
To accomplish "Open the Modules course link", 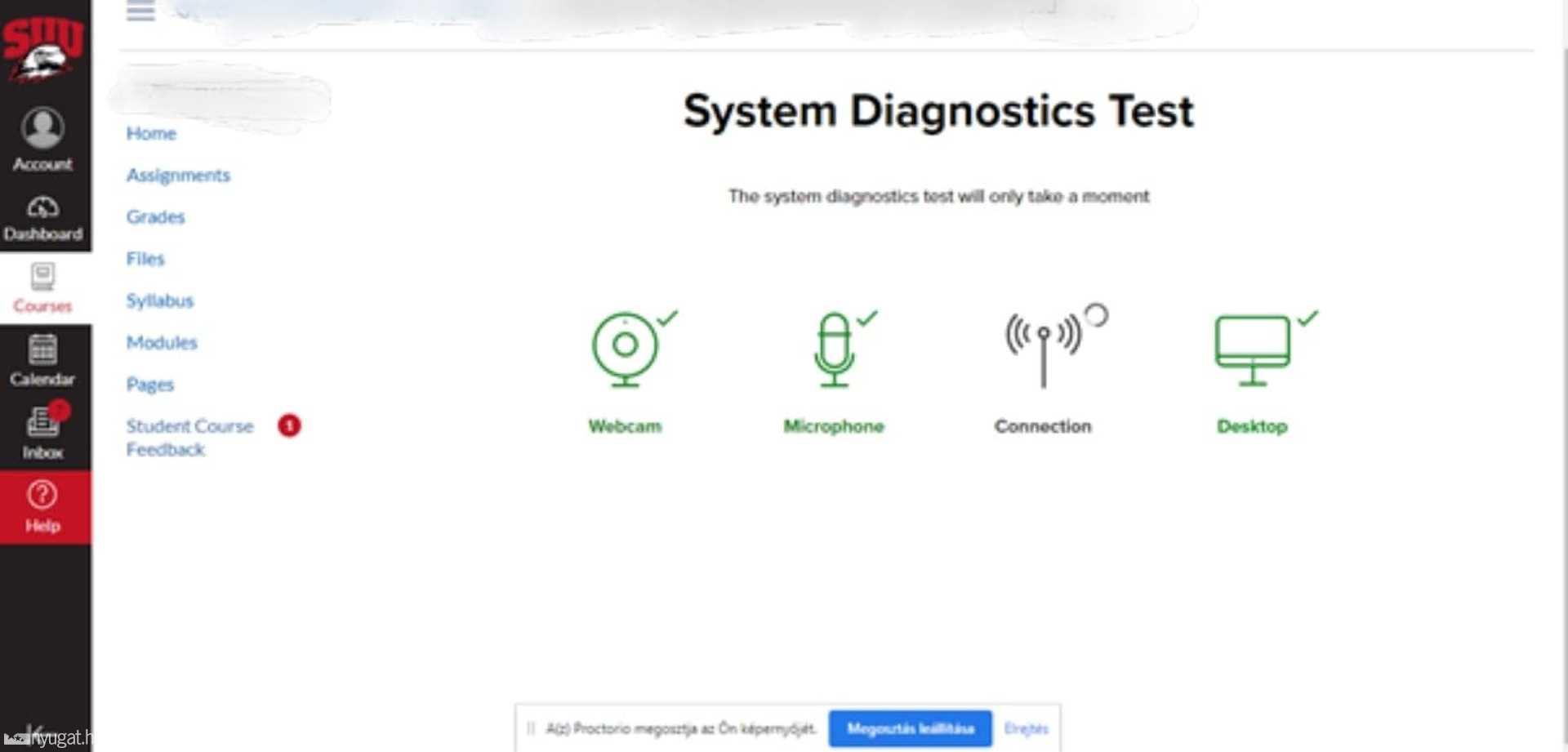I will click(162, 342).
